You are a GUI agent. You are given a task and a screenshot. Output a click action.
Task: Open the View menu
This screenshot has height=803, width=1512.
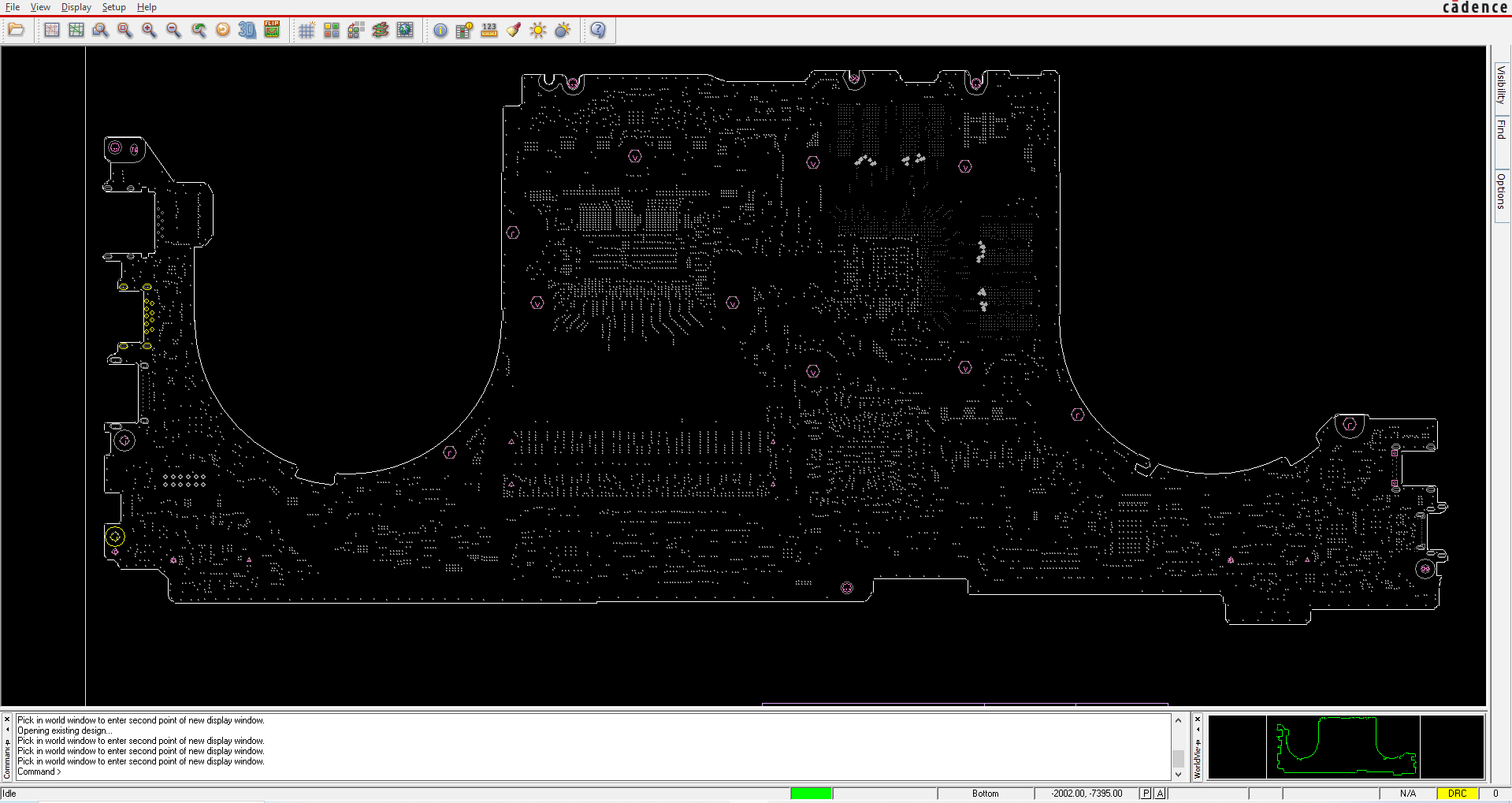click(40, 7)
